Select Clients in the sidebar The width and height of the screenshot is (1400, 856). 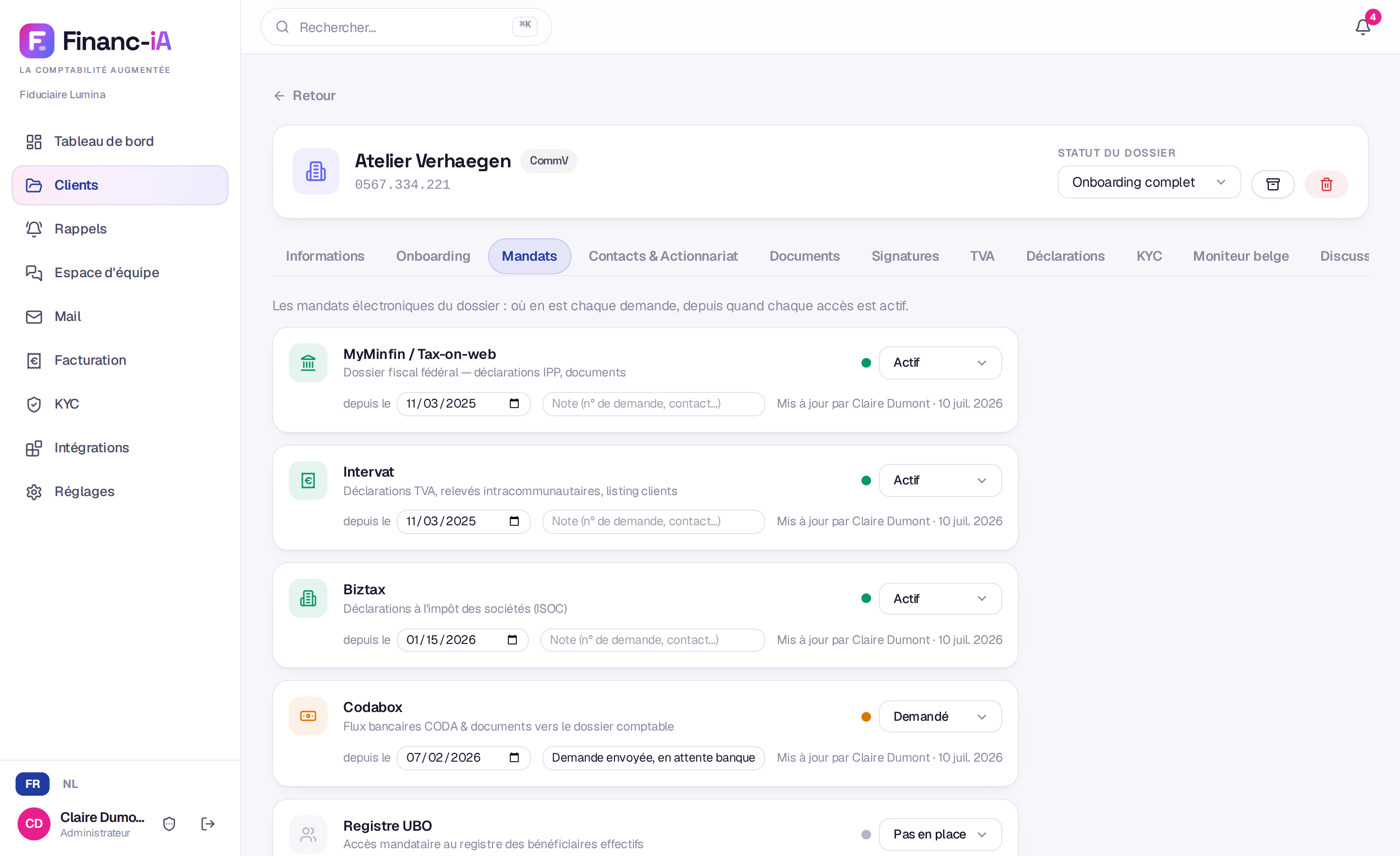pos(120,185)
